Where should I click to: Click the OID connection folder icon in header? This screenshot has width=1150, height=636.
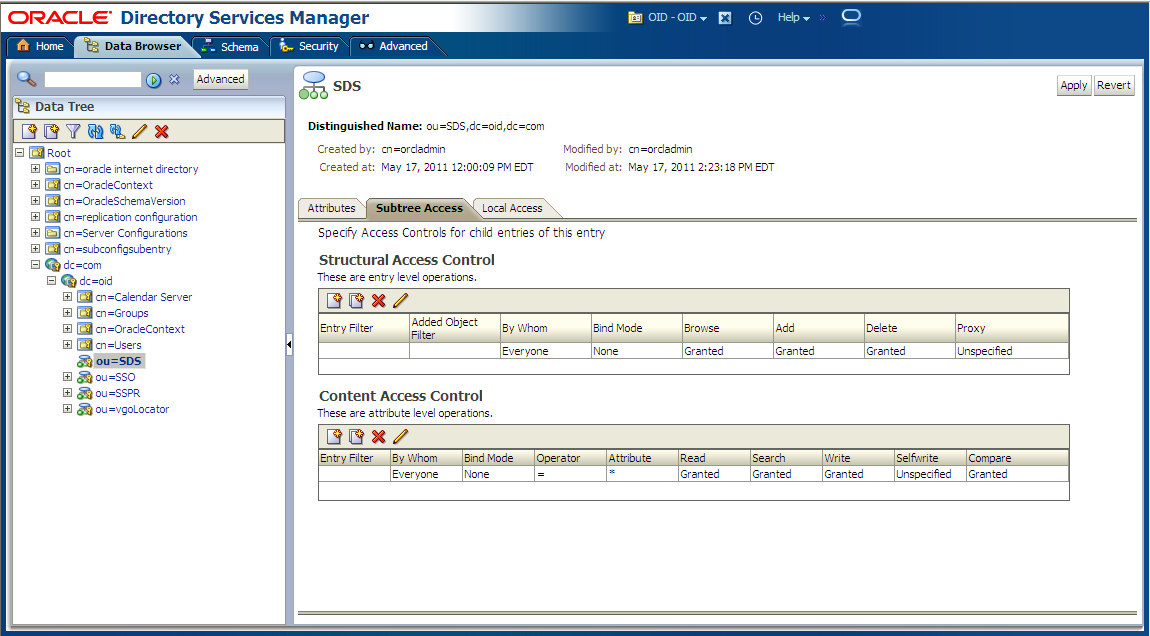pos(636,18)
